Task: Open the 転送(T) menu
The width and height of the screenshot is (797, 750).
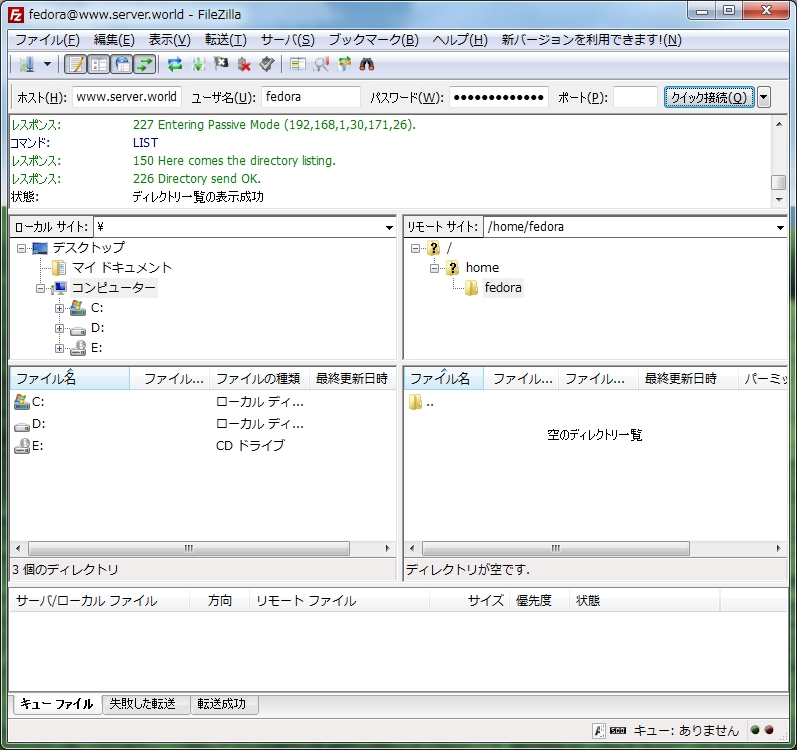Action: (226, 40)
